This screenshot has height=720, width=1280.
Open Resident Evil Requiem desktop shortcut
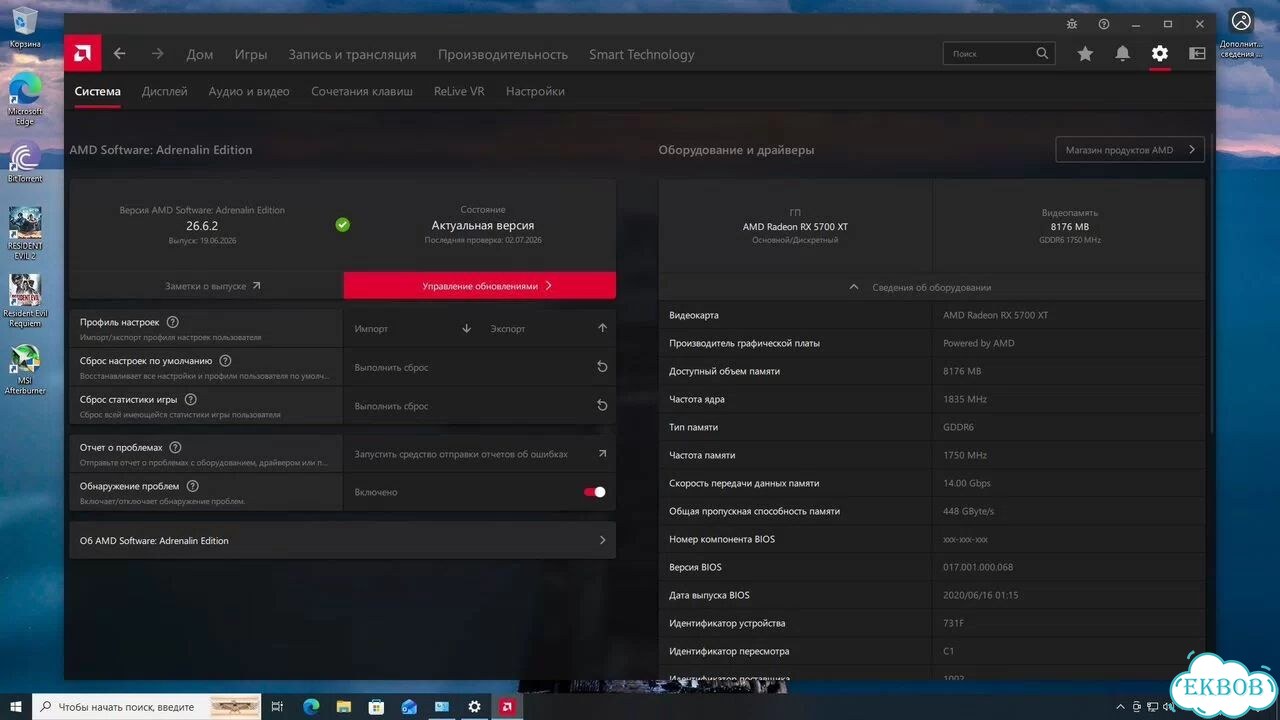pyautogui.click(x=25, y=300)
